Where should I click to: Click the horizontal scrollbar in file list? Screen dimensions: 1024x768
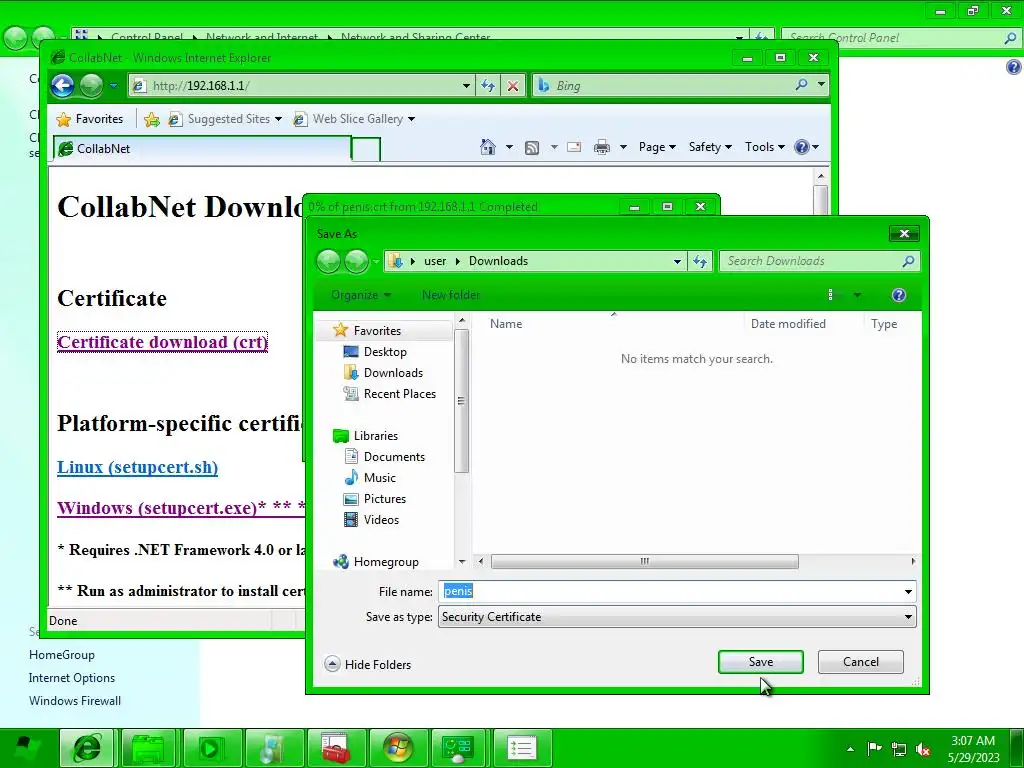point(644,562)
